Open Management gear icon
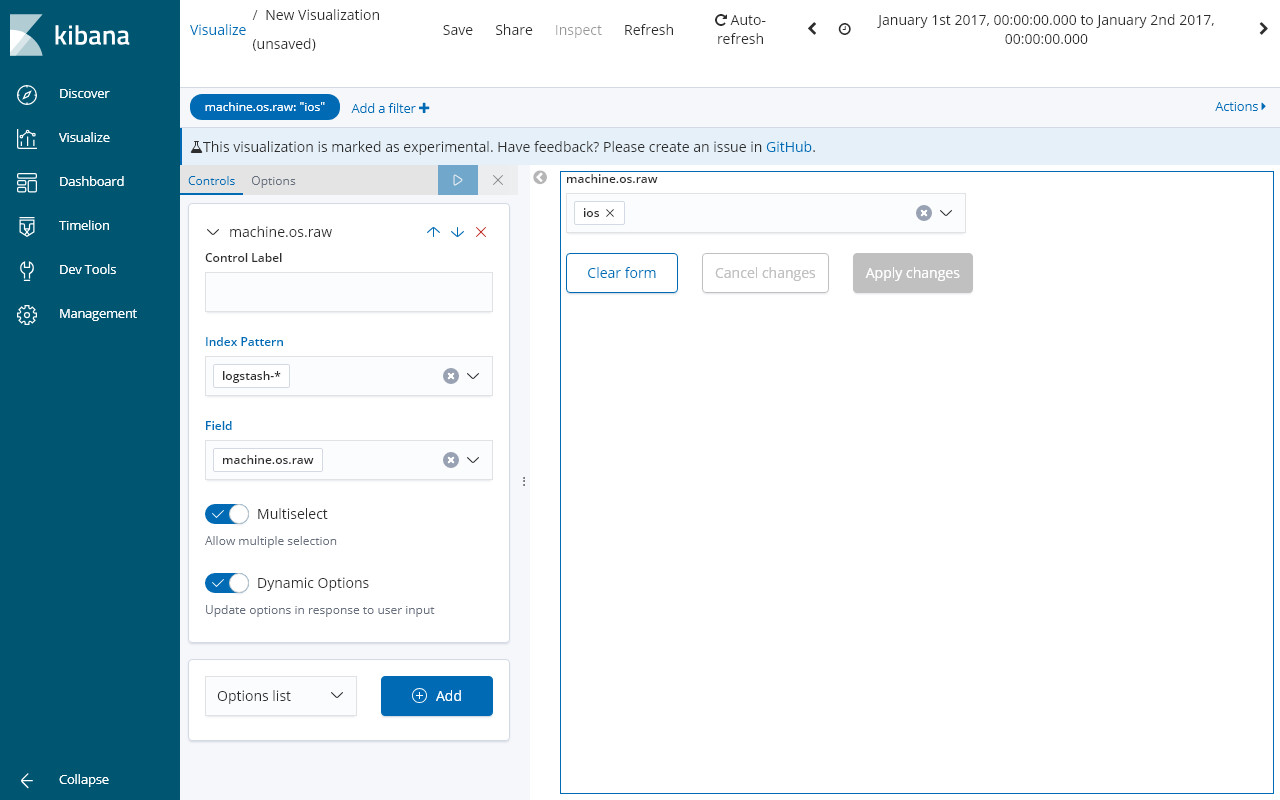 click(27, 314)
